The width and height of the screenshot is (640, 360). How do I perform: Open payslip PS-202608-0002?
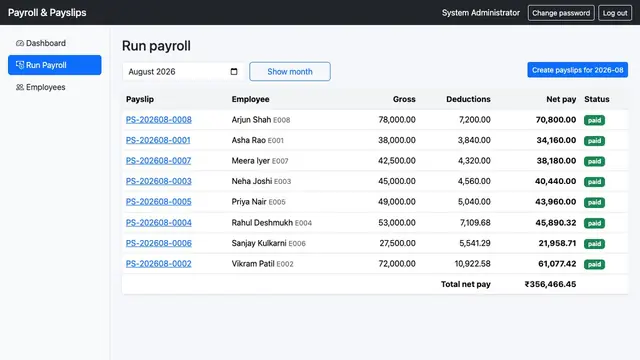[159, 264]
